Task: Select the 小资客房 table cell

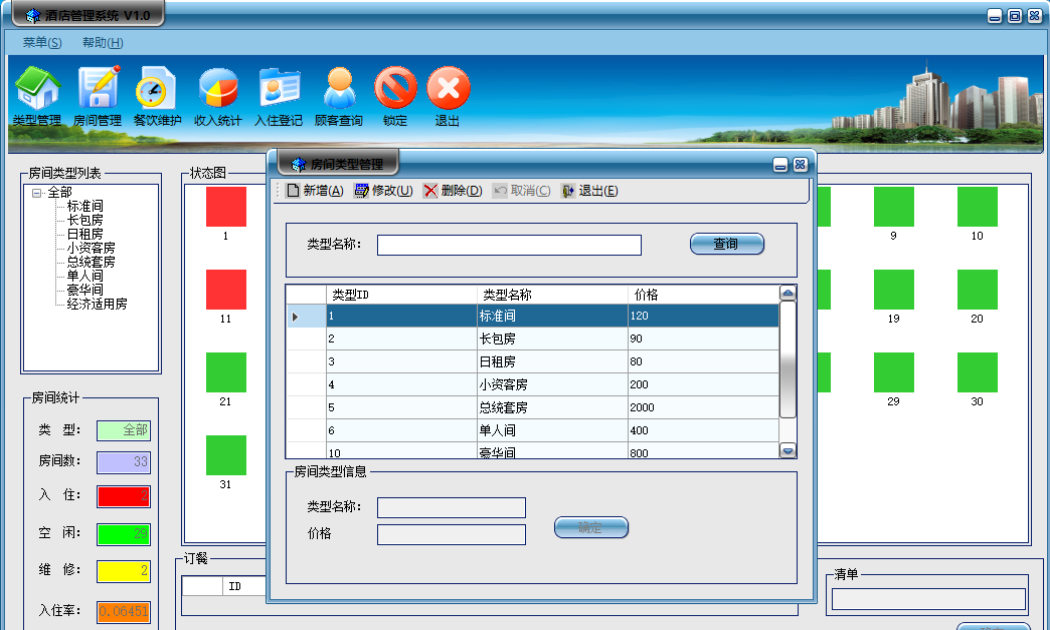Action: pos(552,384)
